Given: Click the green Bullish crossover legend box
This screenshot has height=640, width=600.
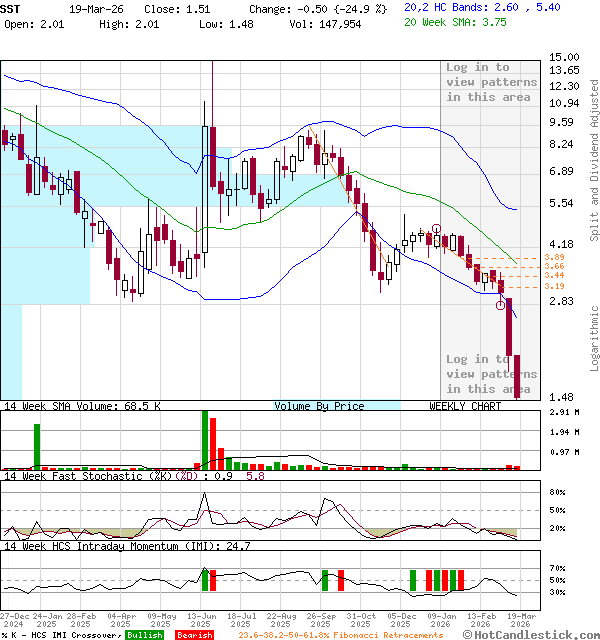Looking at the screenshot, I should tap(144, 635).
